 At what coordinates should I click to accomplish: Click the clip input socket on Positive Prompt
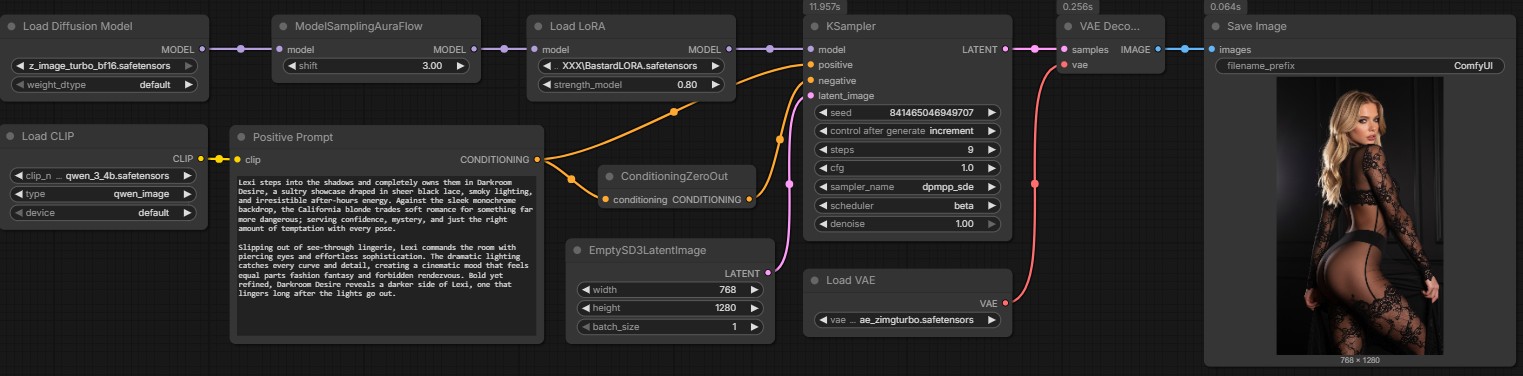coord(237,159)
